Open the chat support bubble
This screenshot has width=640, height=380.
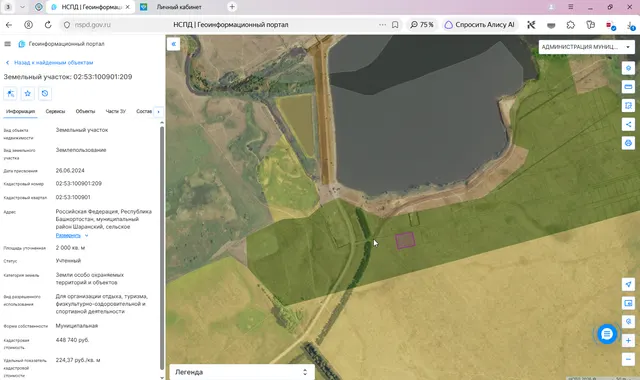(607, 334)
